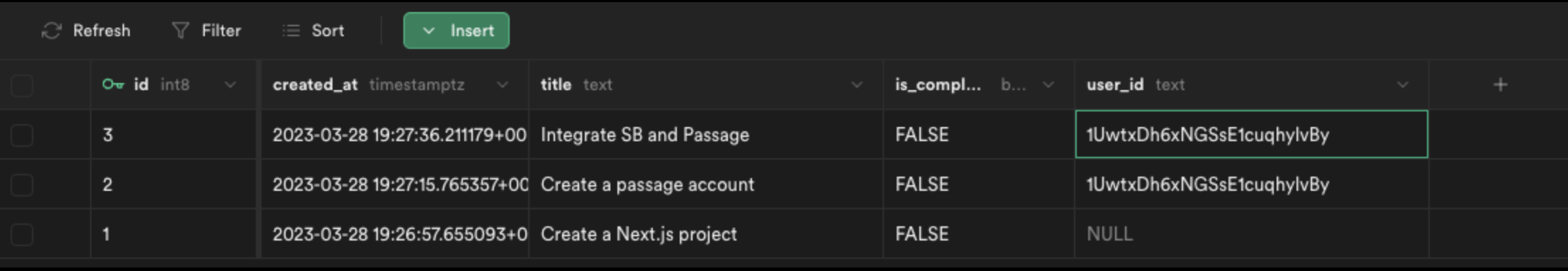Viewport: 1568px width, 271px height.
Task: Expand the created_at column dropdown arrow
Action: pyautogui.click(x=503, y=84)
